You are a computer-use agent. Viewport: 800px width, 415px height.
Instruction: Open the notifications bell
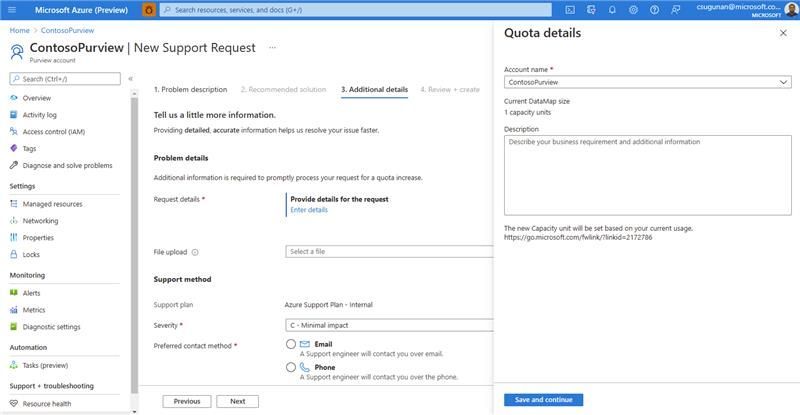612,10
